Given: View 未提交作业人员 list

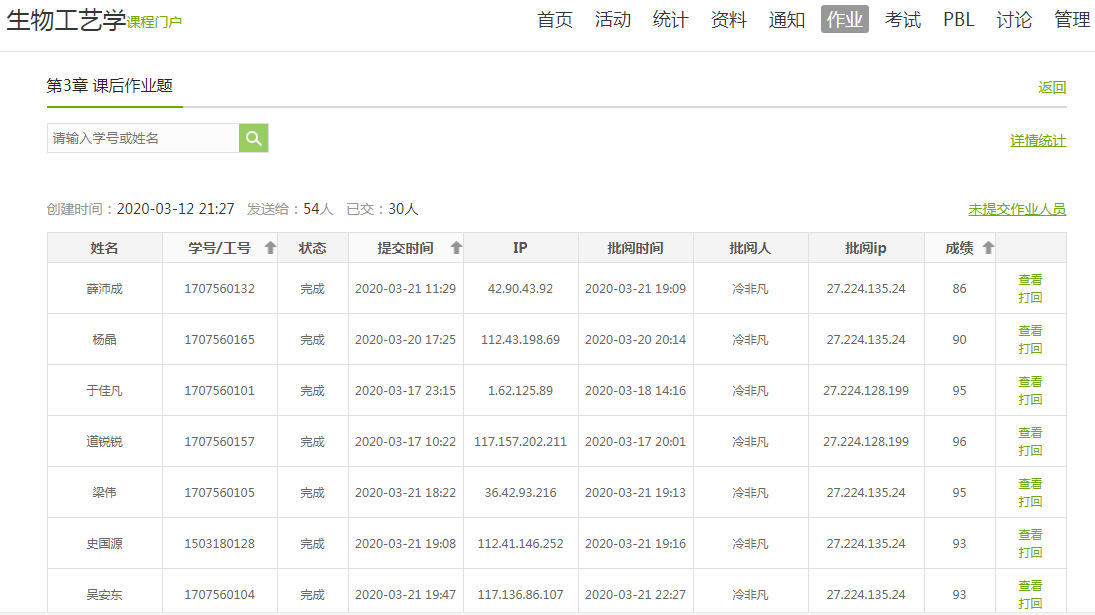Looking at the screenshot, I should pos(1016,210).
